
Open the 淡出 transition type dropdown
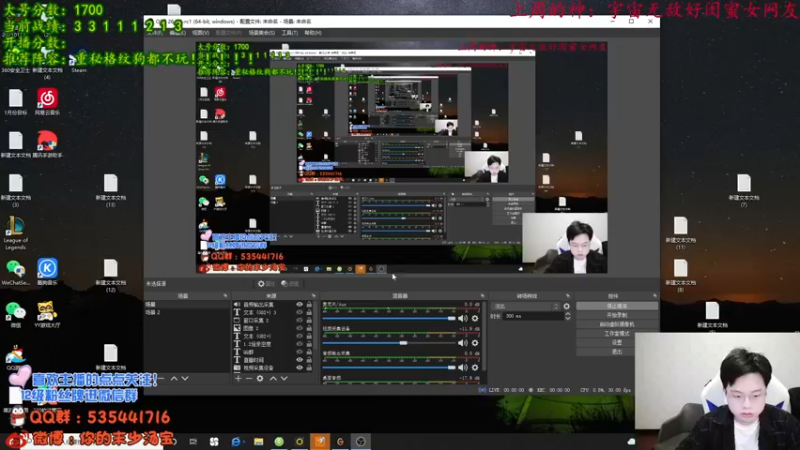tap(526, 307)
